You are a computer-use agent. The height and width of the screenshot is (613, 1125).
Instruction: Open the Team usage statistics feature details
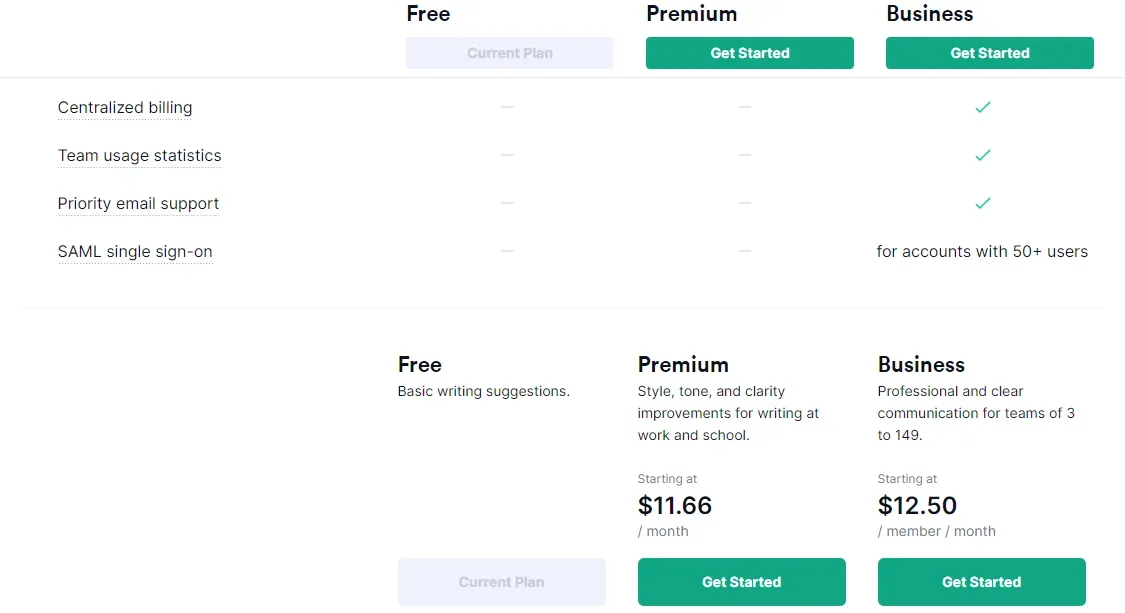139,155
